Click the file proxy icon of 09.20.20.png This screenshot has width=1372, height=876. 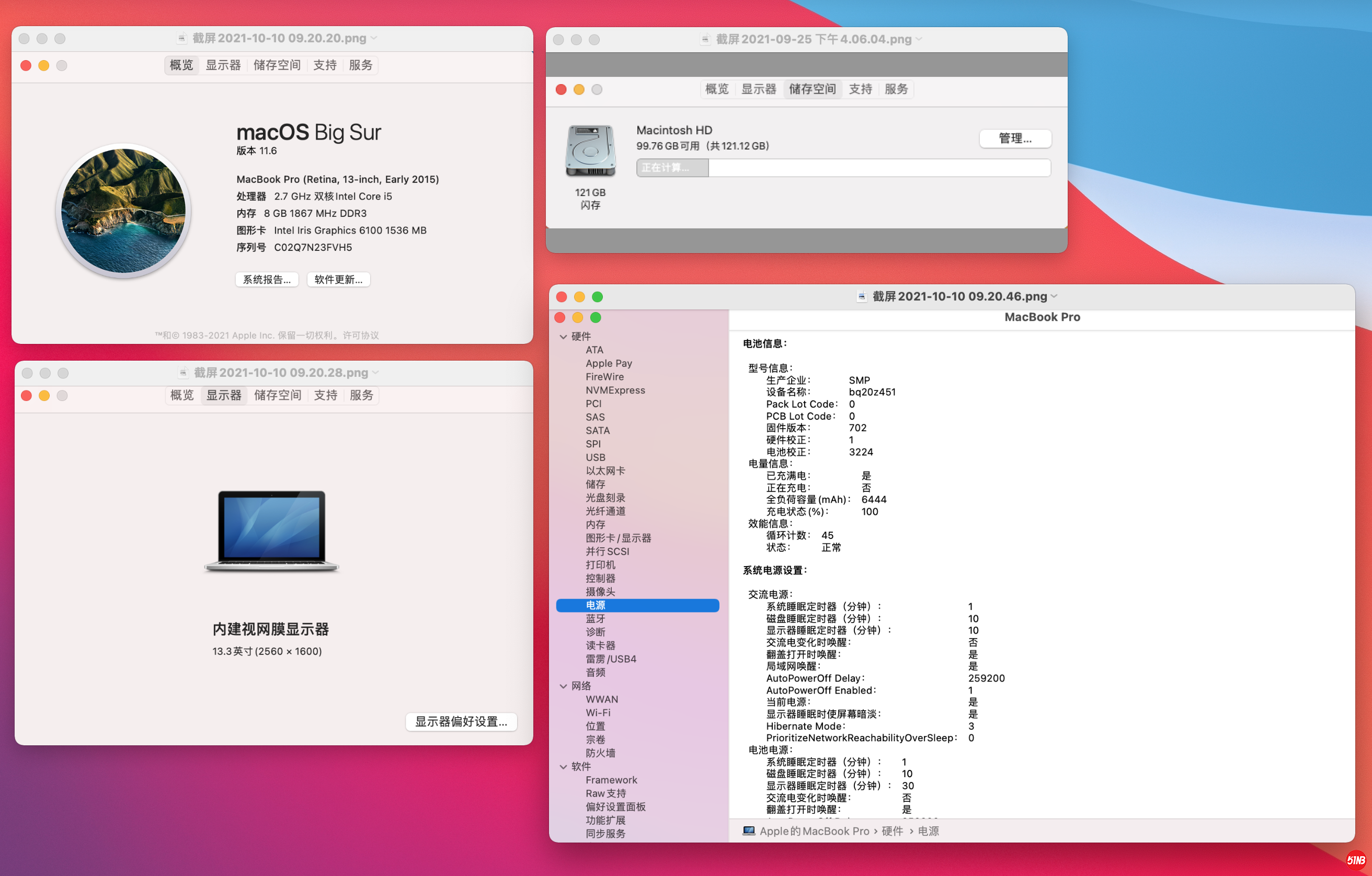click(182, 38)
